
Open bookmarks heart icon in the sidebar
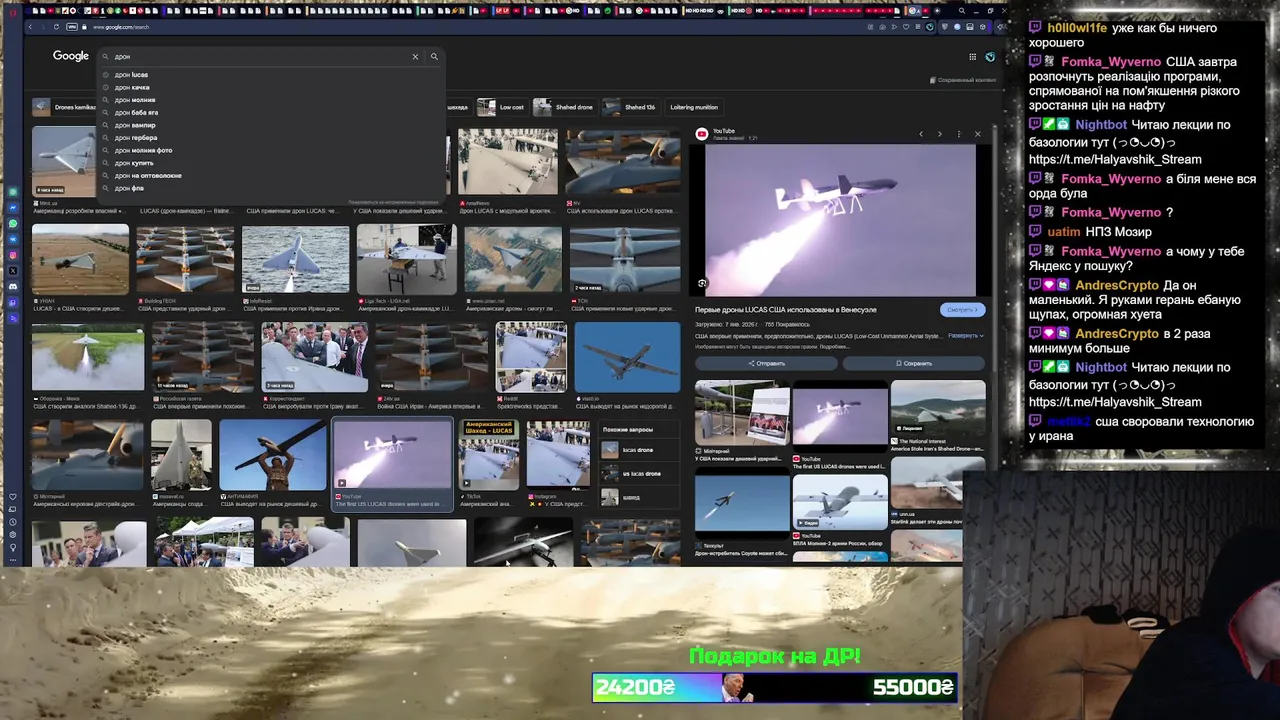(x=13, y=497)
